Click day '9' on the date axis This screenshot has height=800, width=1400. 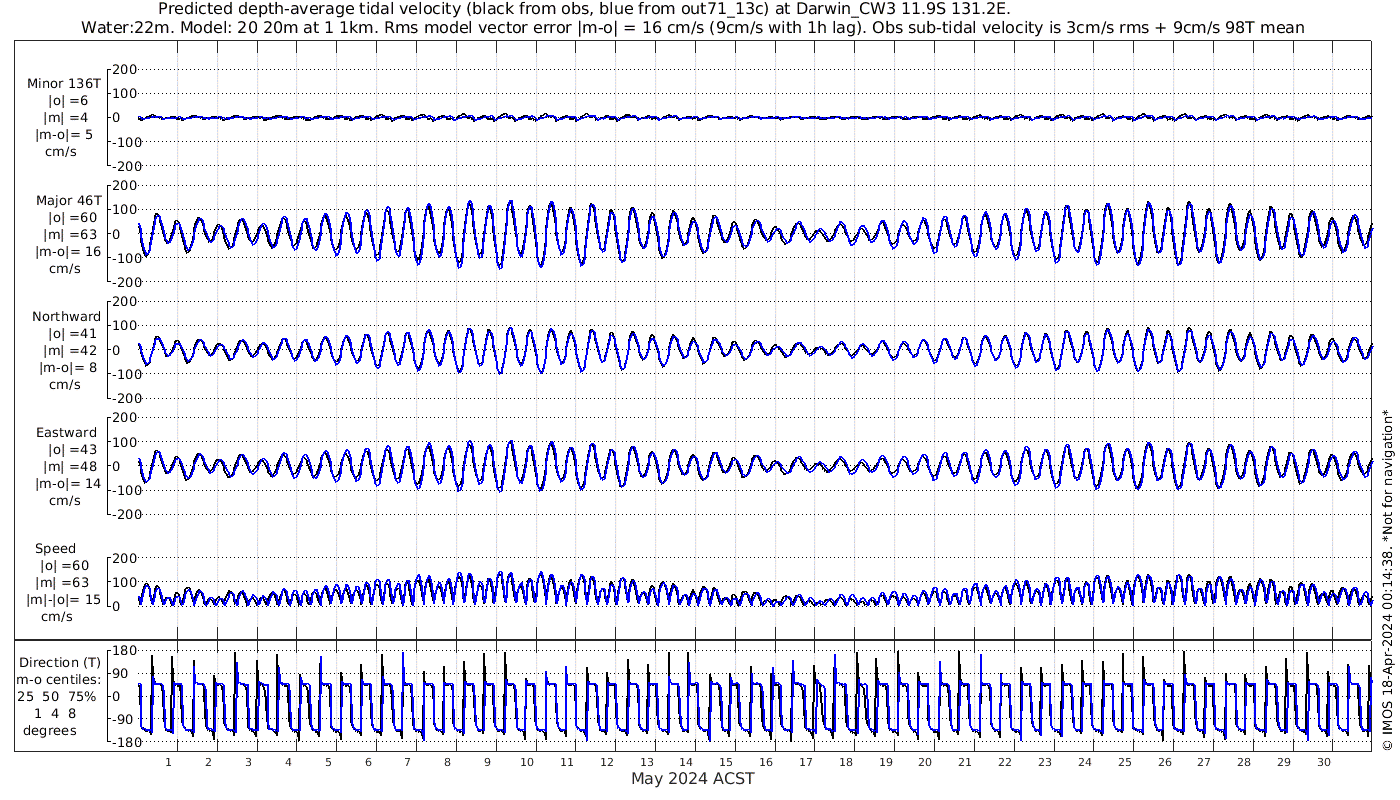pos(487,762)
